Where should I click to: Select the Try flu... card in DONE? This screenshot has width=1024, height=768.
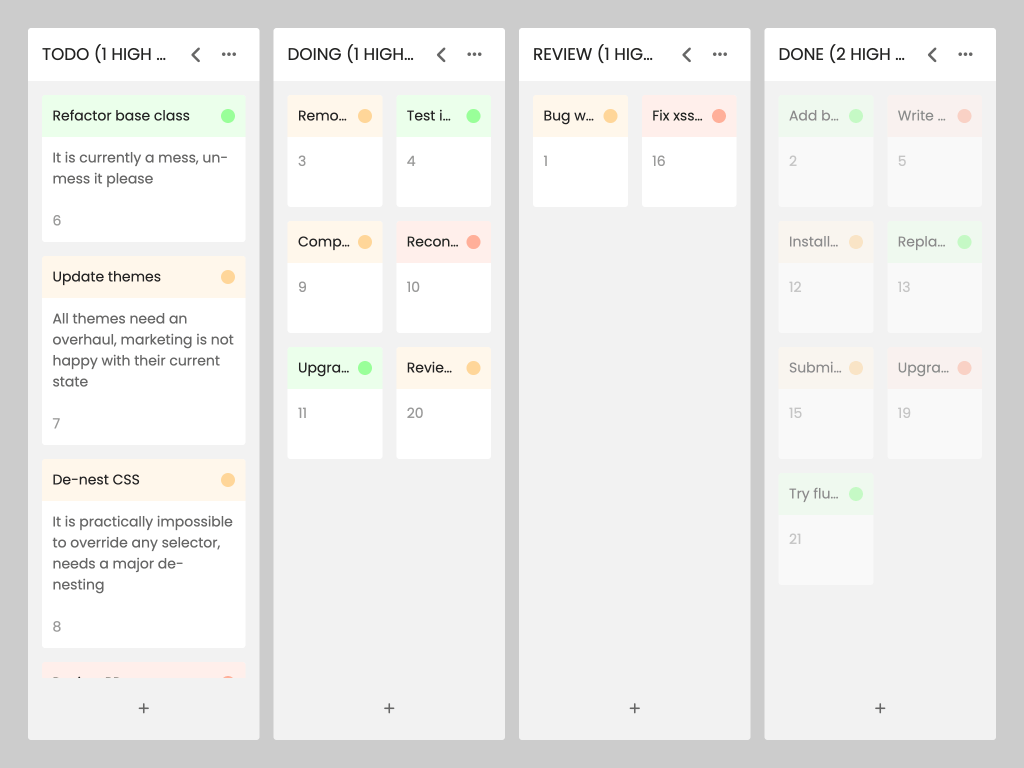click(x=826, y=529)
